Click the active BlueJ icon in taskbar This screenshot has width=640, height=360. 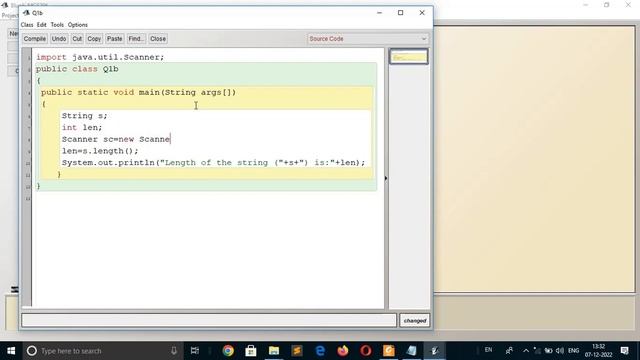435,351
